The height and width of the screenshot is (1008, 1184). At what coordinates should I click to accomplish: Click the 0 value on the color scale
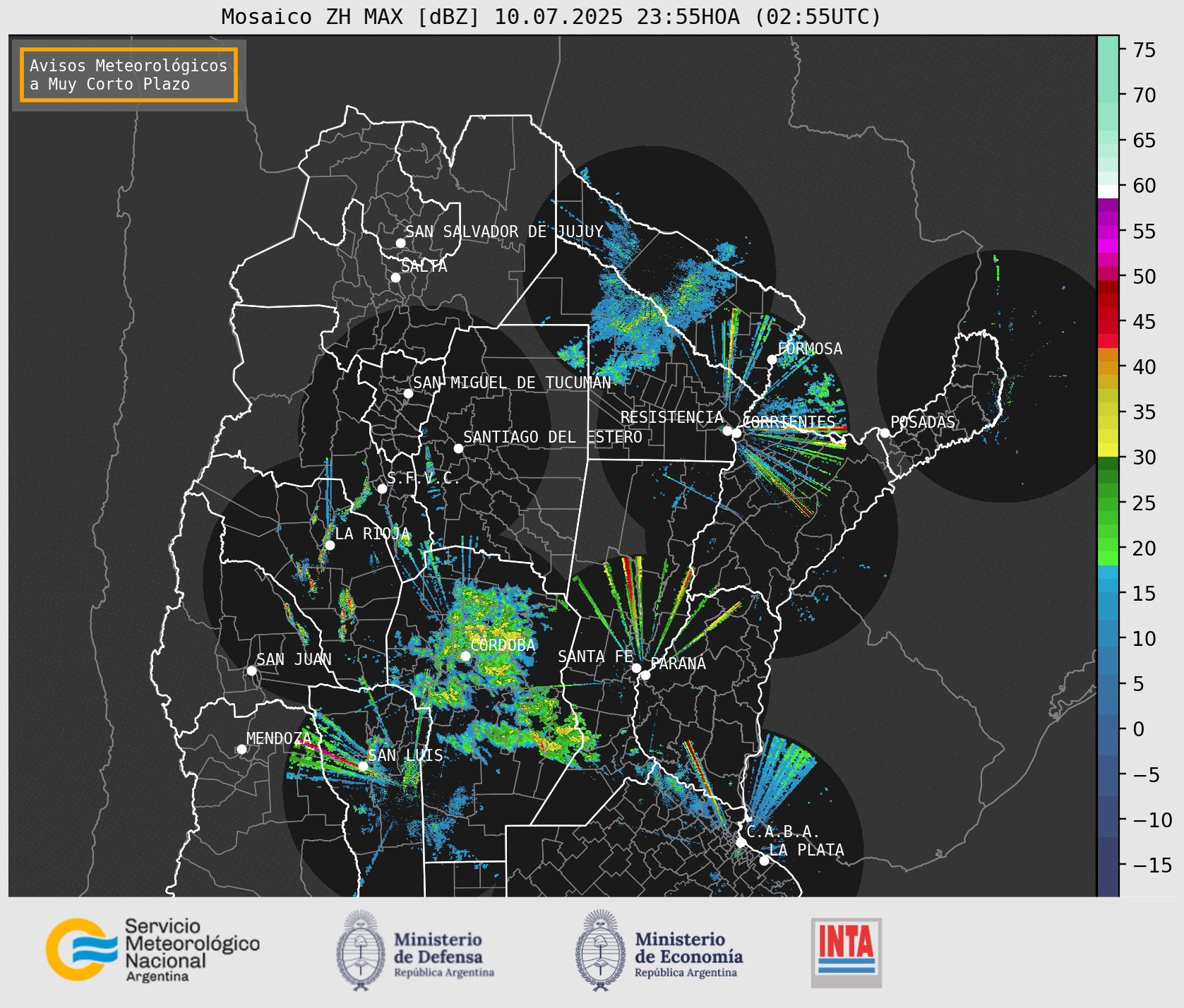click(x=1139, y=729)
